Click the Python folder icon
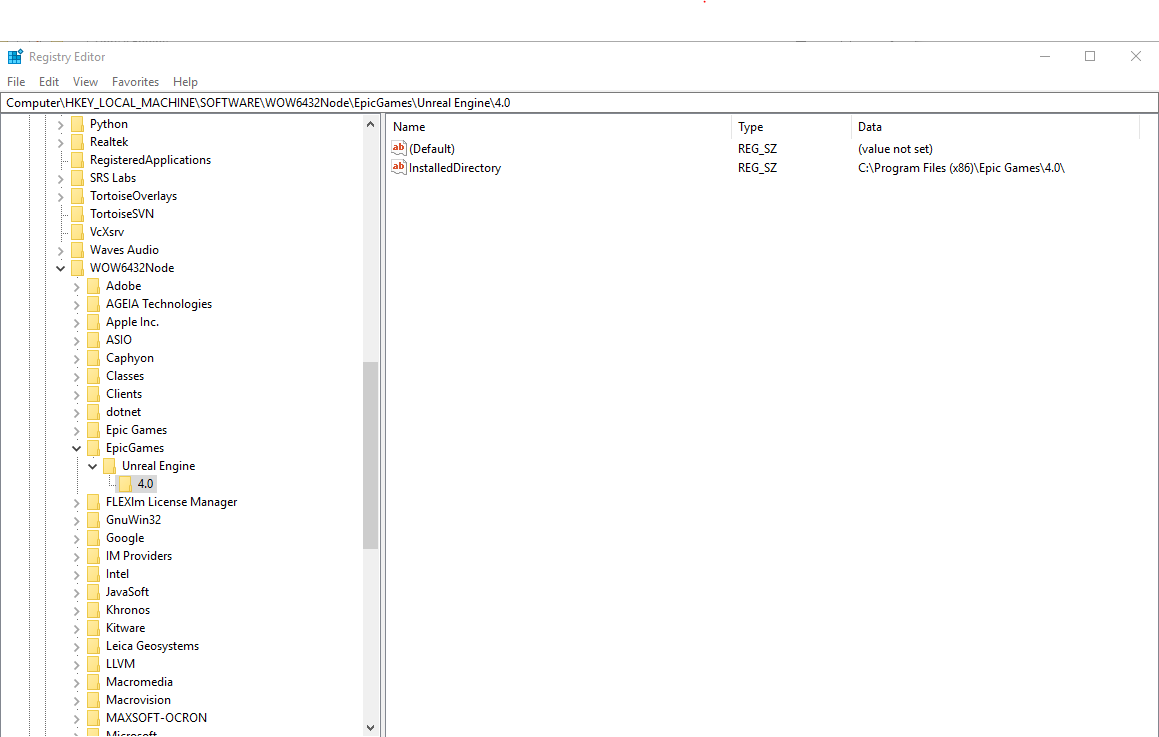 click(x=78, y=123)
